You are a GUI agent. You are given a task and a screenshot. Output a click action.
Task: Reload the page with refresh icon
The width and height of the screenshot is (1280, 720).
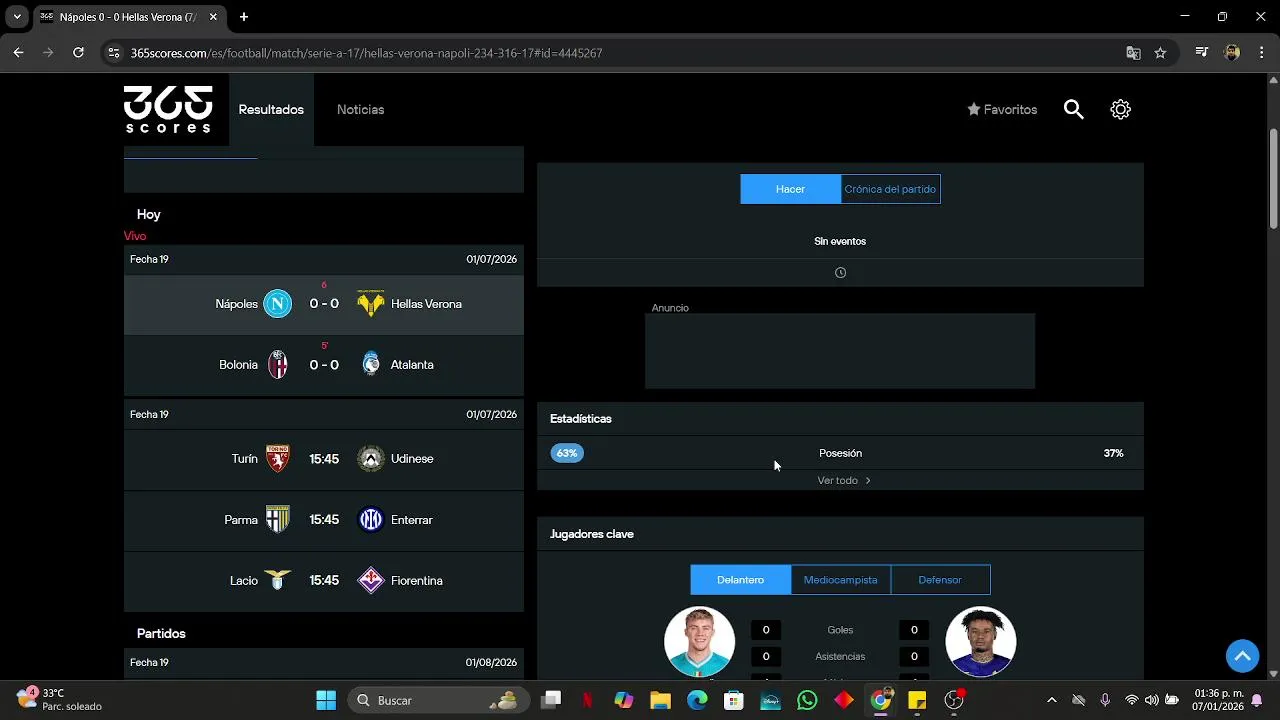[x=78, y=53]
